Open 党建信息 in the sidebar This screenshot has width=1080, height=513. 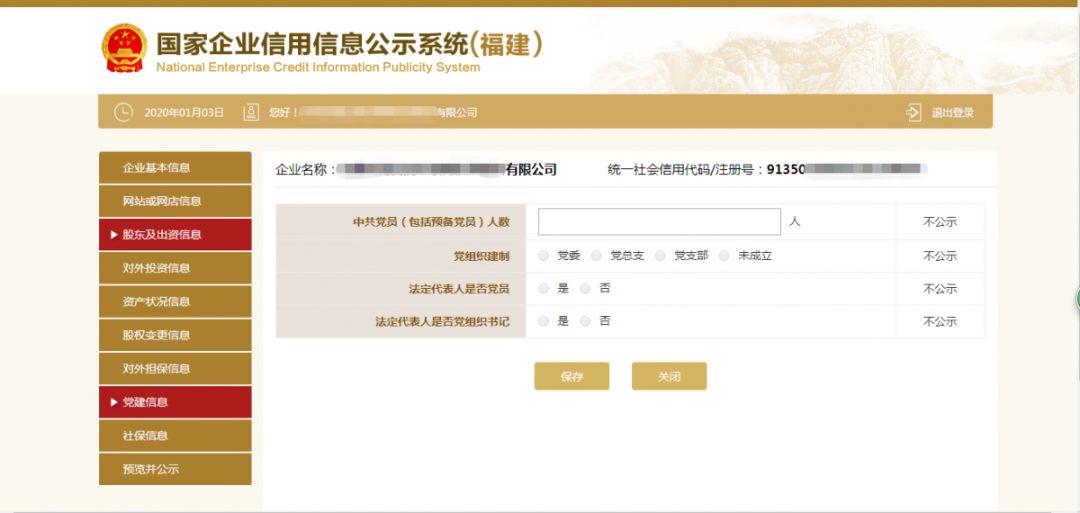tap(175, 402)
